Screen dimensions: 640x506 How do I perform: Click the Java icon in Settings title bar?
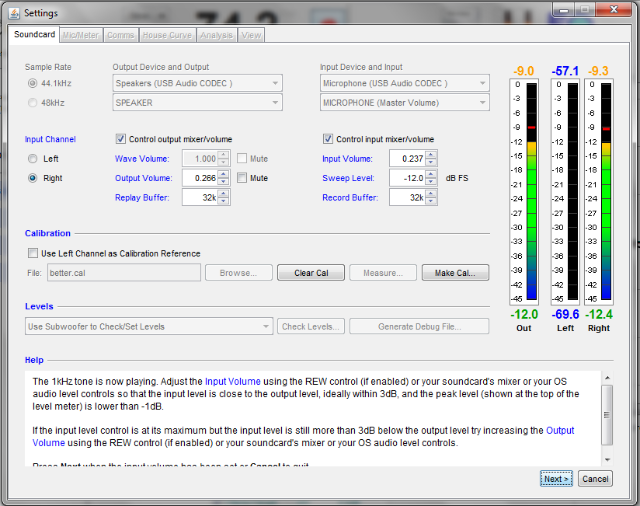(x=14, y=13)
